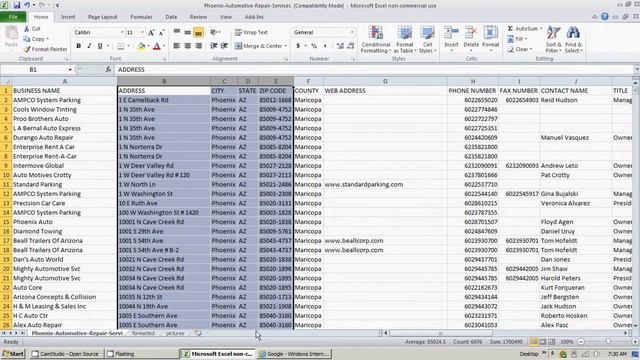
Task: Switch to Page Layout view in status bar
Action: (543, 342)
